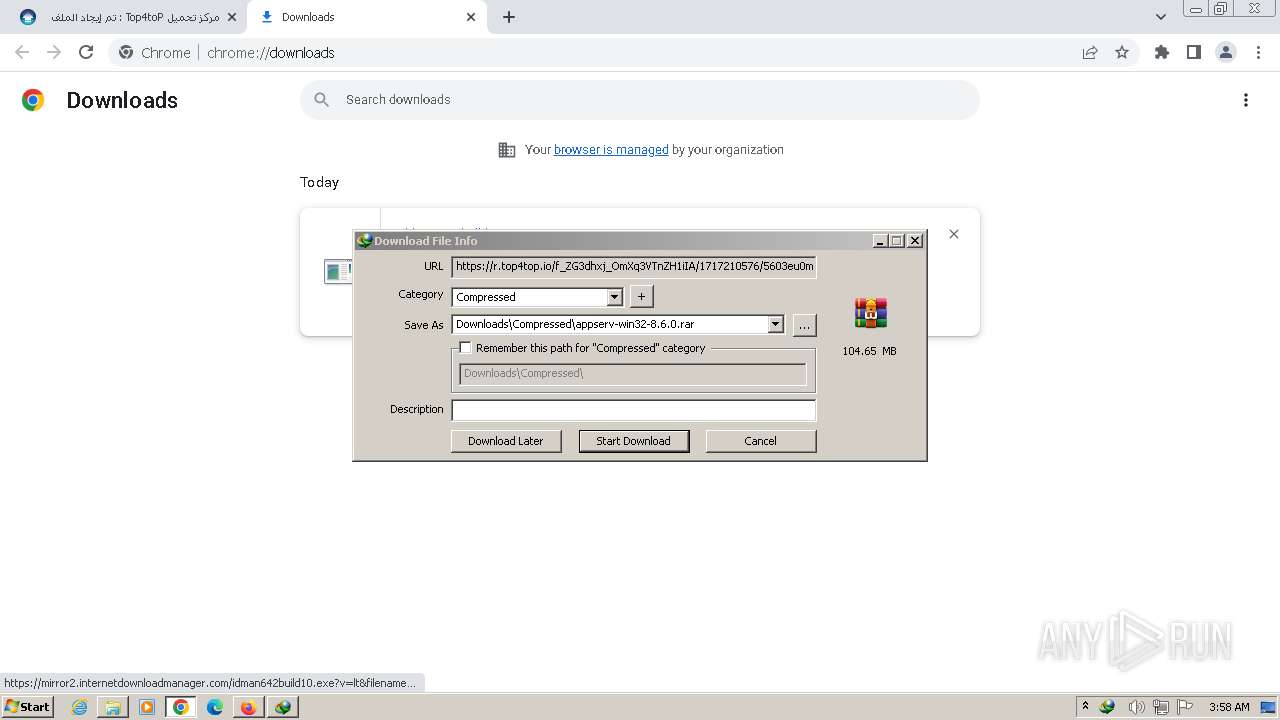Reload the page

tap(86, 53)
